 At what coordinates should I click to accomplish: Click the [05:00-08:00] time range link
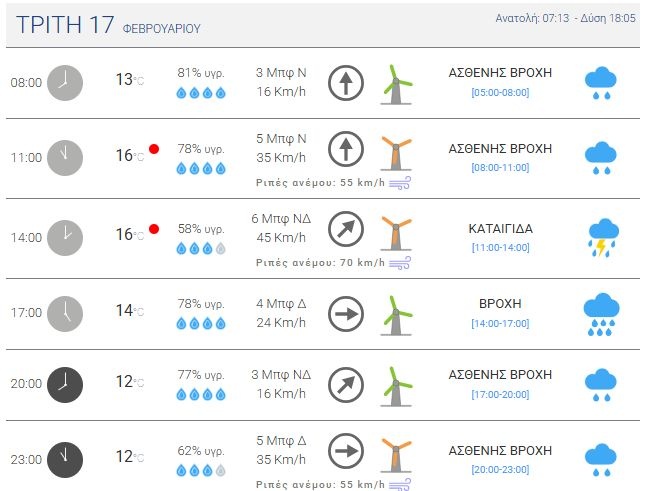[500, 93]
